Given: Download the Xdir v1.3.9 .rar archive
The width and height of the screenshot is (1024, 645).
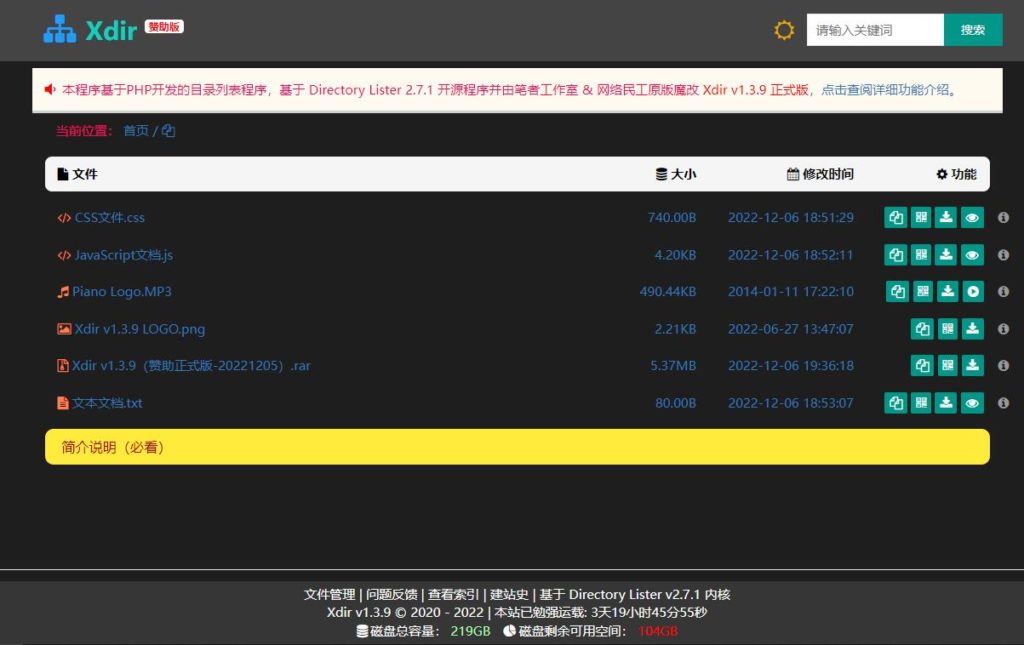Looking at the screenshot, I should (973, 366).
